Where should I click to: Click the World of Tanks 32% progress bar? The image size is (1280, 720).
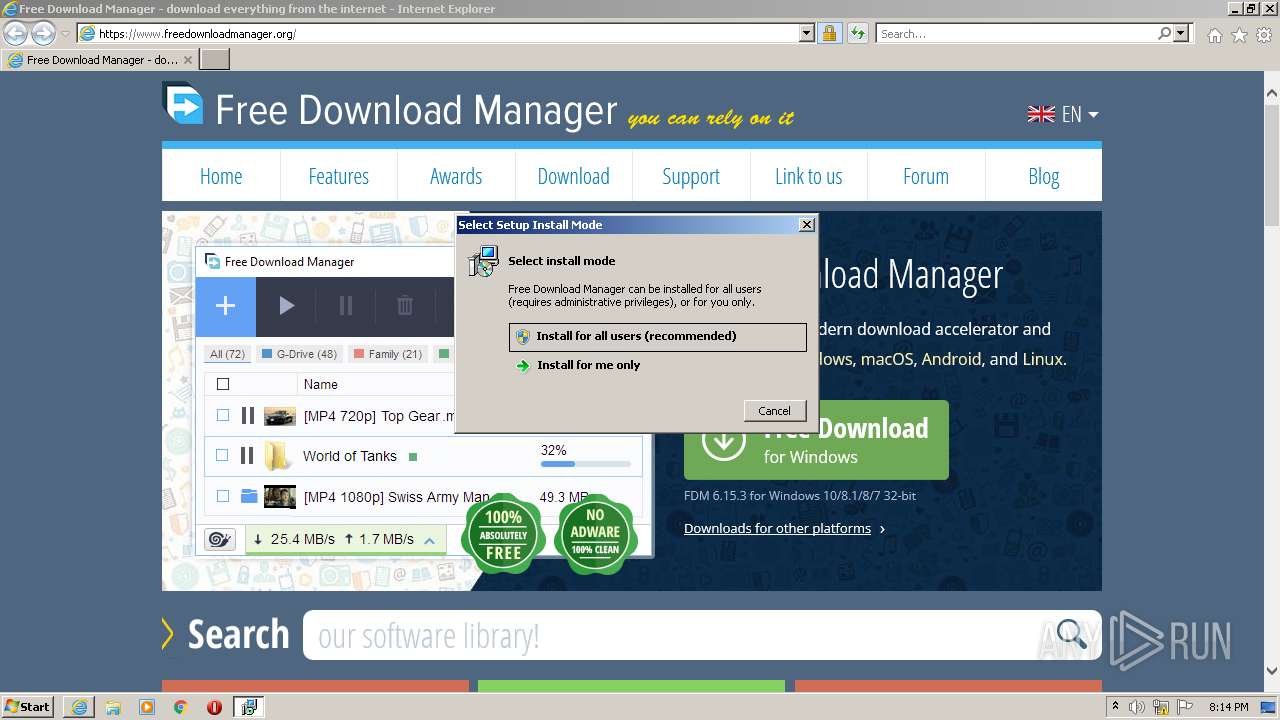pos(586,464)
